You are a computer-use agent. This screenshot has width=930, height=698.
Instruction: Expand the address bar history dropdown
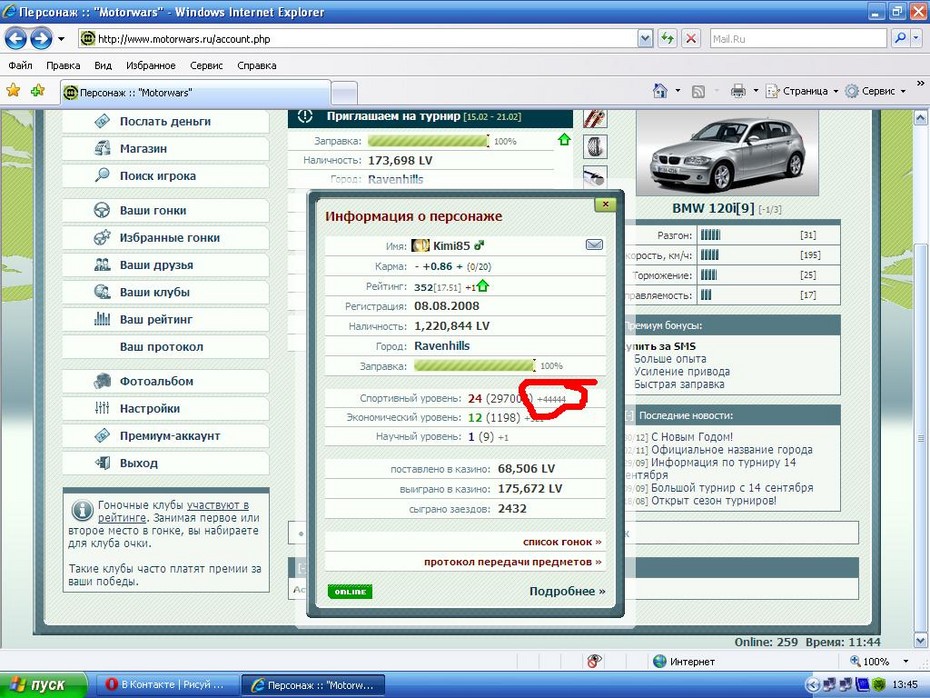pyautogui.click(x=645, y=39)
